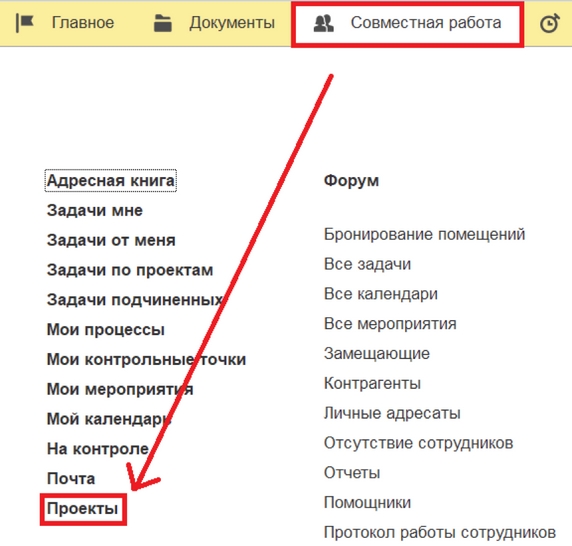Image resolution: width=572 pixels, height=546 pixels.
Task: Open Протокол работы сотрудников
Action: (x=440, y=533)
